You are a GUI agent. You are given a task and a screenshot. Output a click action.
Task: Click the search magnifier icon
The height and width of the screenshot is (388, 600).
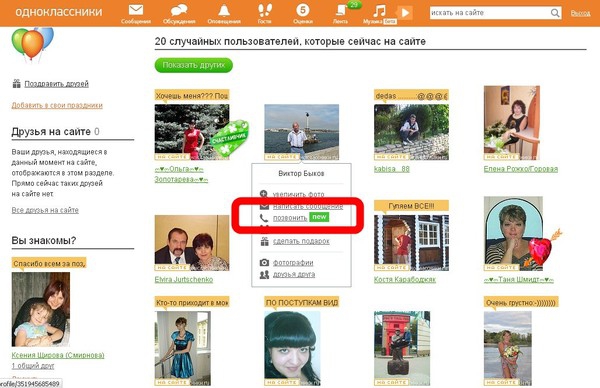point(555,13)
